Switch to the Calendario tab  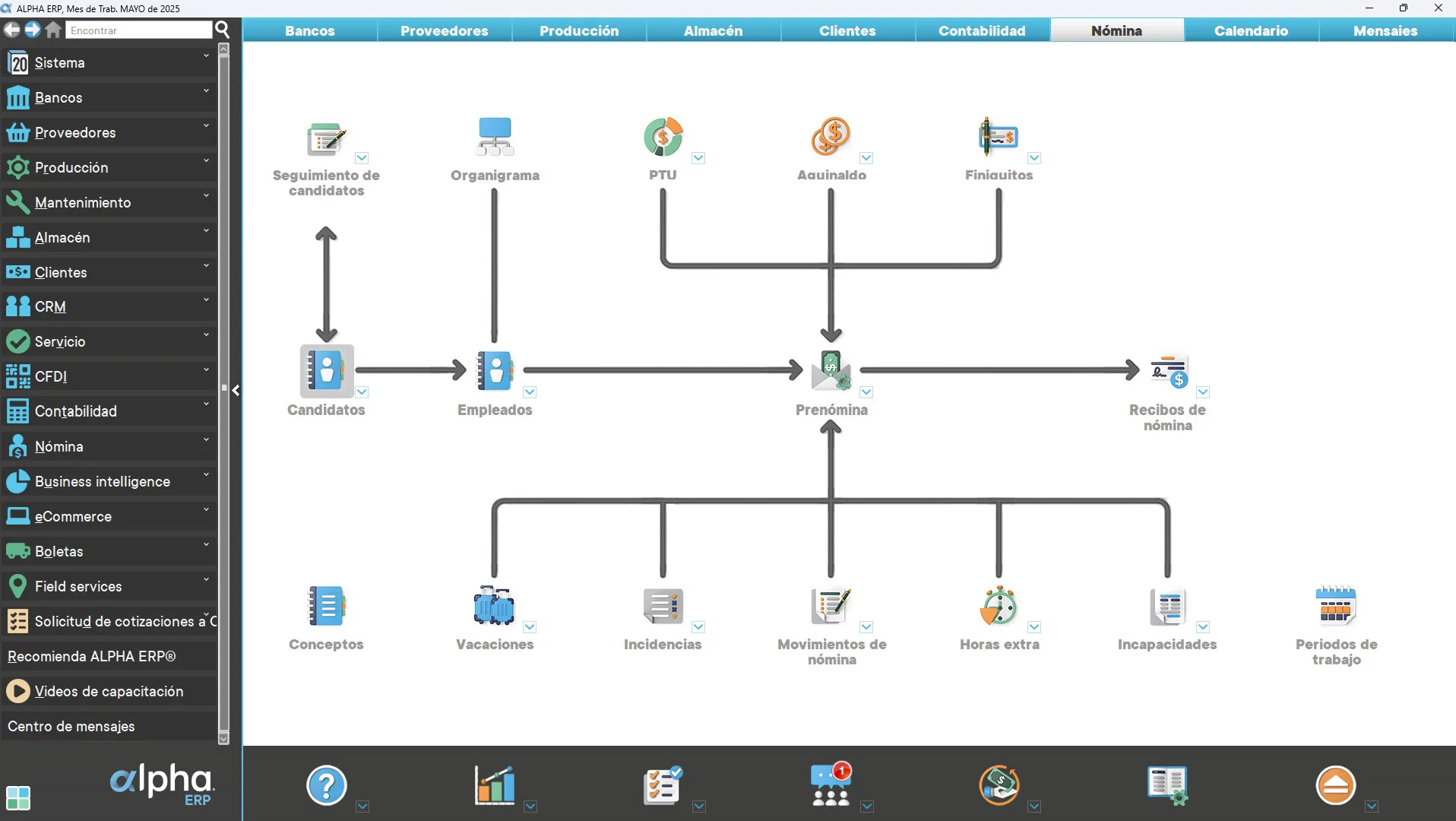[1251, 30]
